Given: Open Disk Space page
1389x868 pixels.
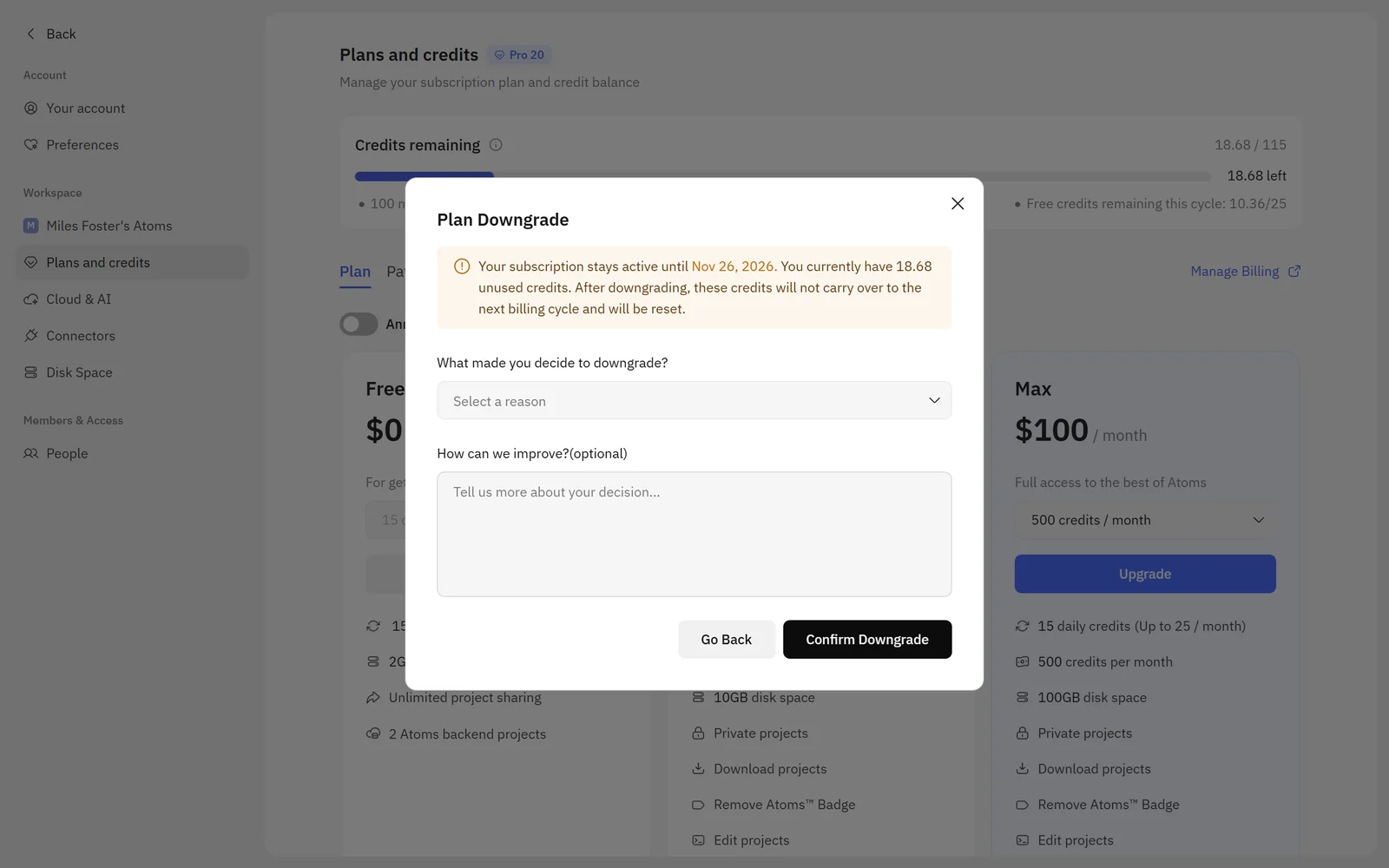Looking at the screenshot, I should pos(132,372).
